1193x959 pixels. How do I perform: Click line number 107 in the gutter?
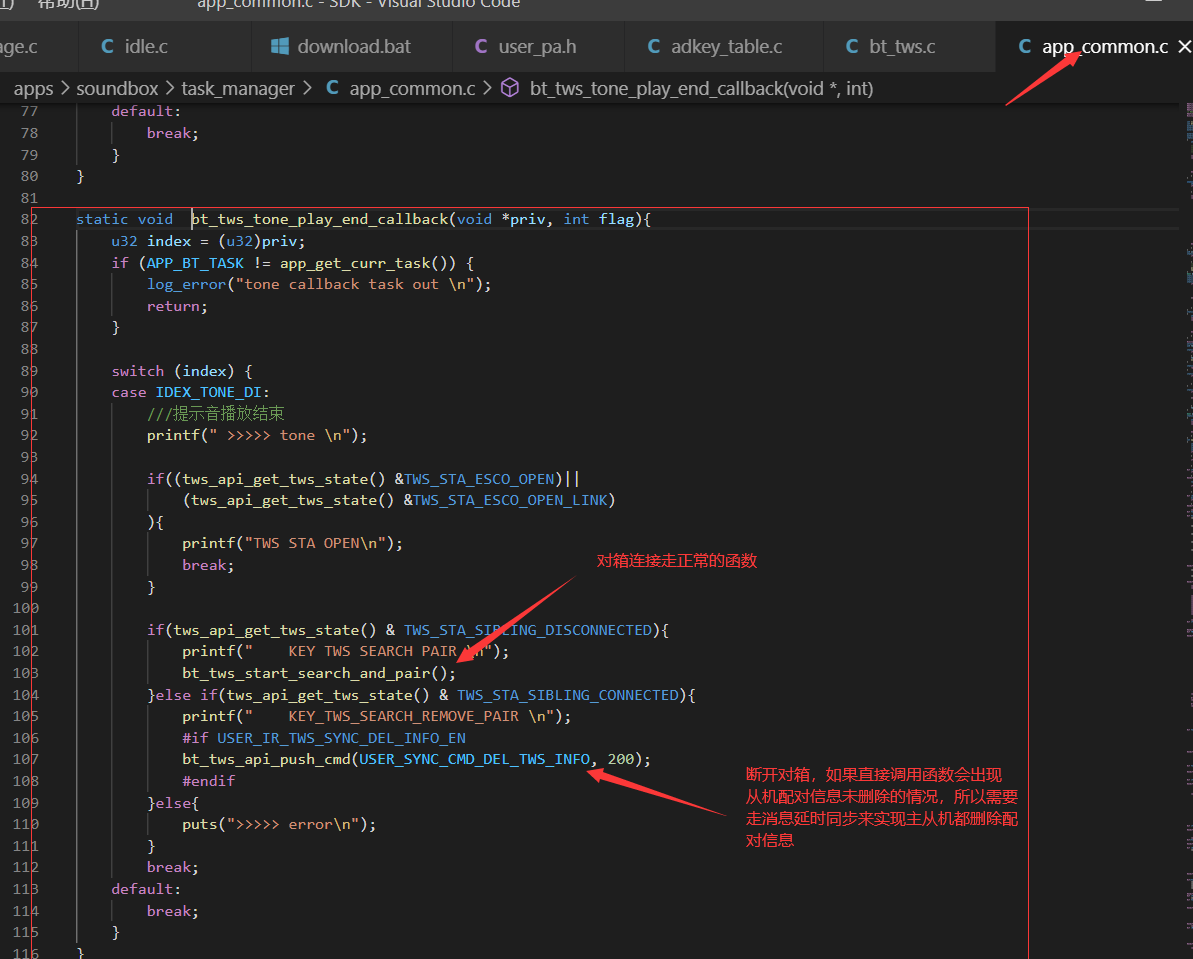25,759
